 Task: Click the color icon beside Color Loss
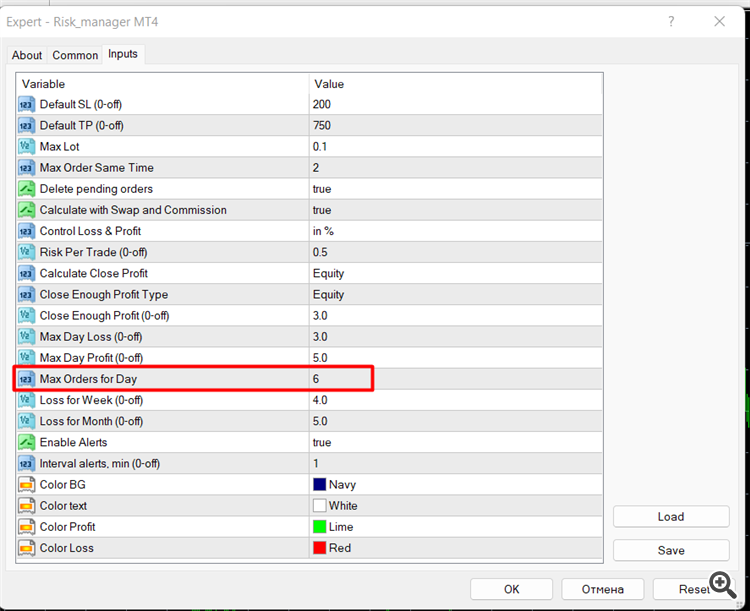pyautogui.click(x=26, y=548)
